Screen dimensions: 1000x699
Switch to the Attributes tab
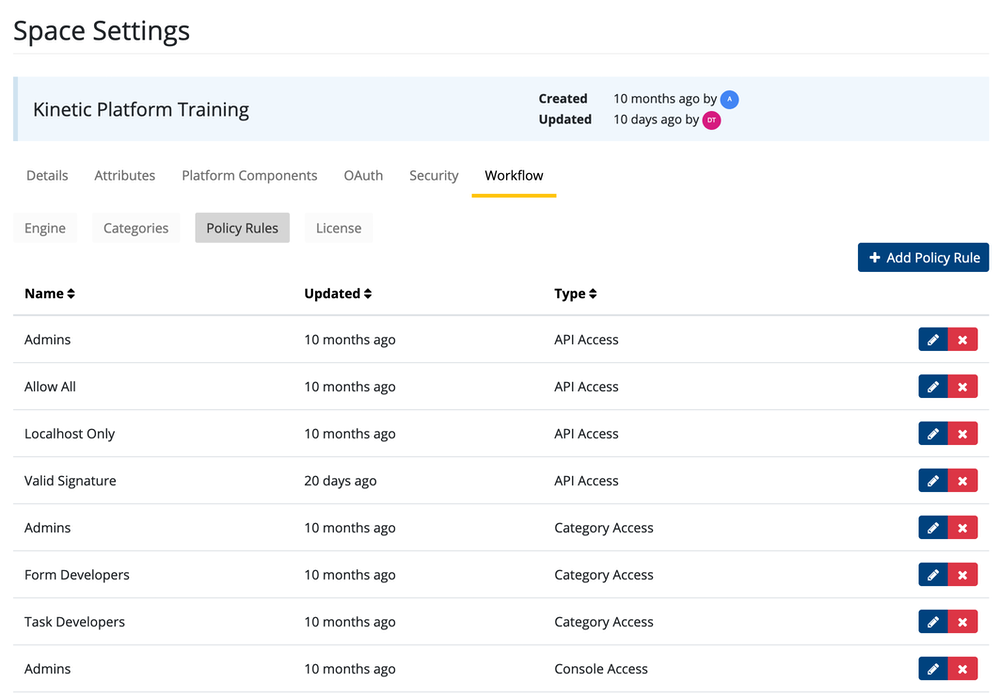click(x=125, y=175)
